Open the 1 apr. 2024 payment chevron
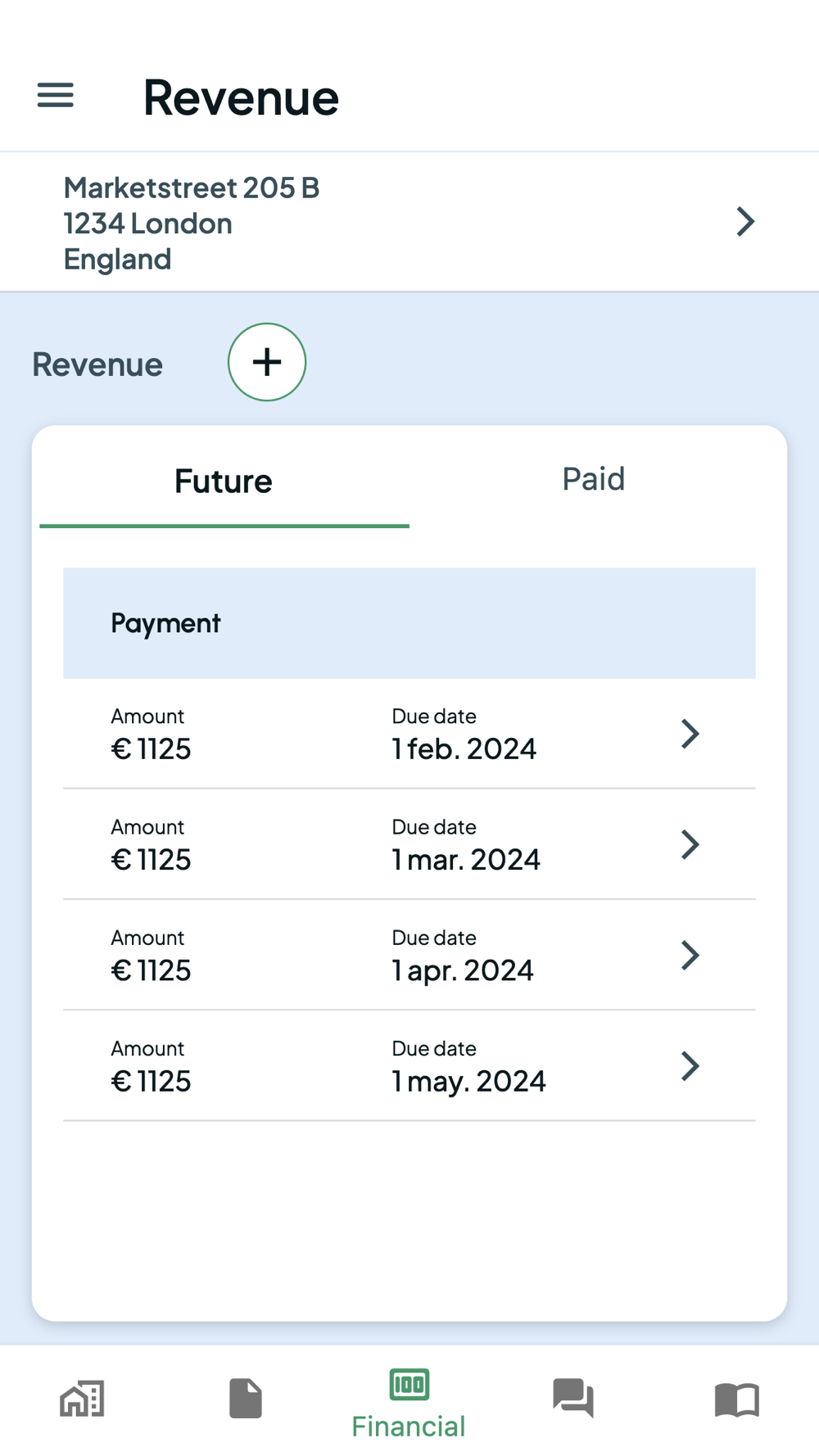Viewport: 819px width, 1456px height. click(690, 955)
